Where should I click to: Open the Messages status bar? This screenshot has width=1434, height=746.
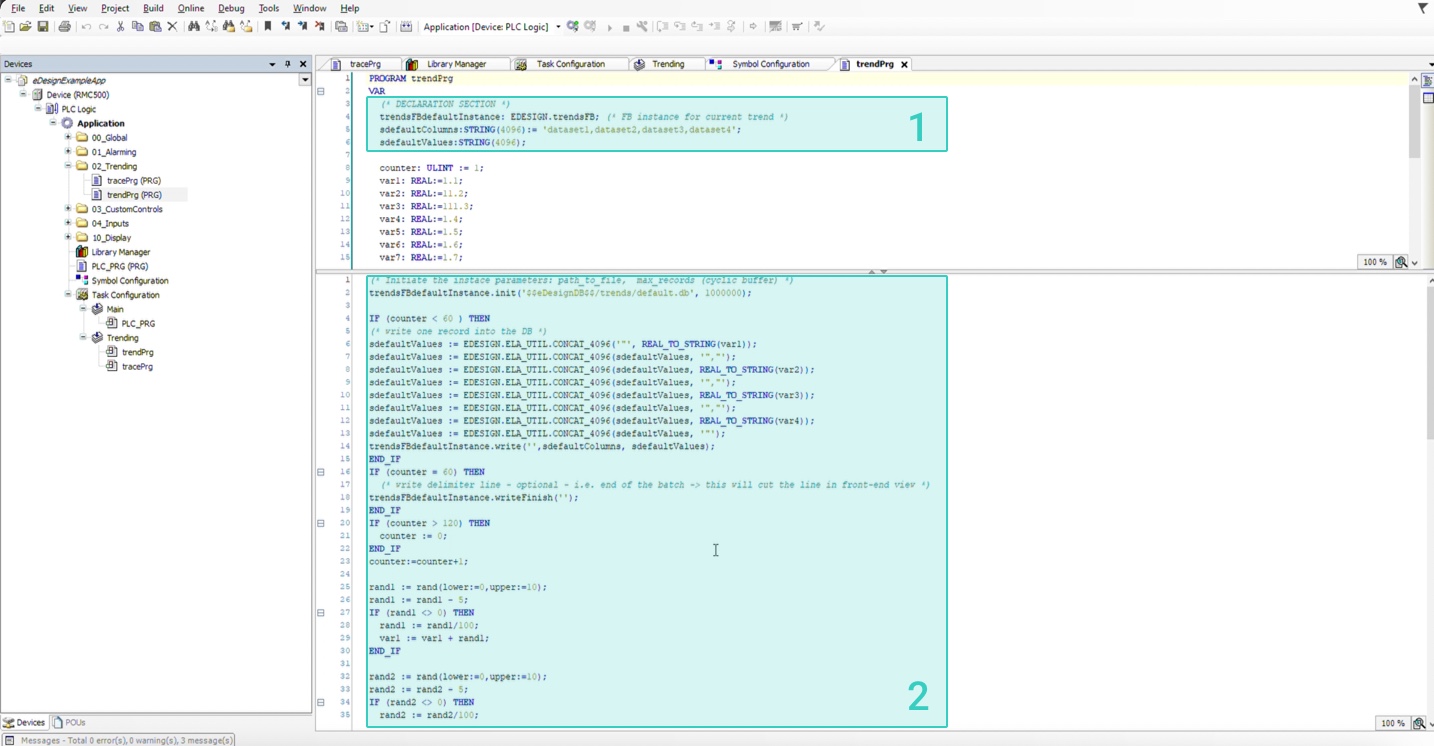tap(120, 740)
